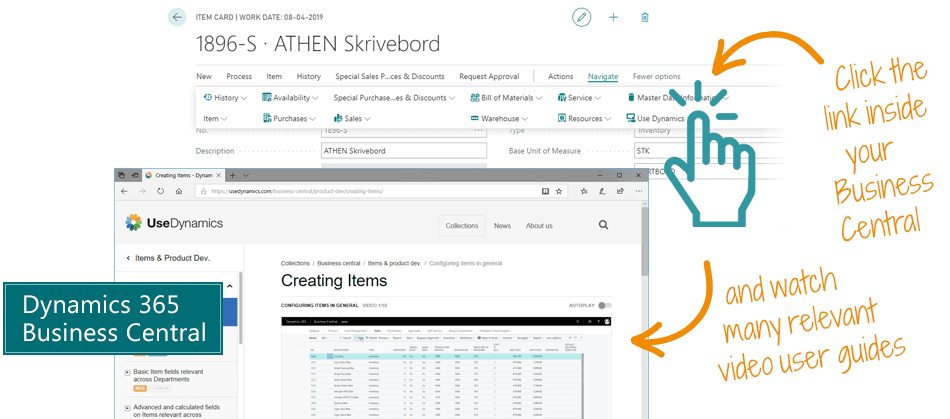Click browser forward arrow
The width and height of the screenshot is (950, 419).
(x=142, y=191)
